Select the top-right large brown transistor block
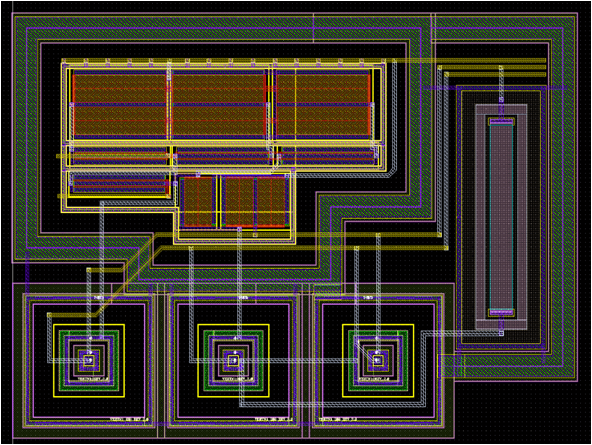592x445 pixels. point(323,105)
